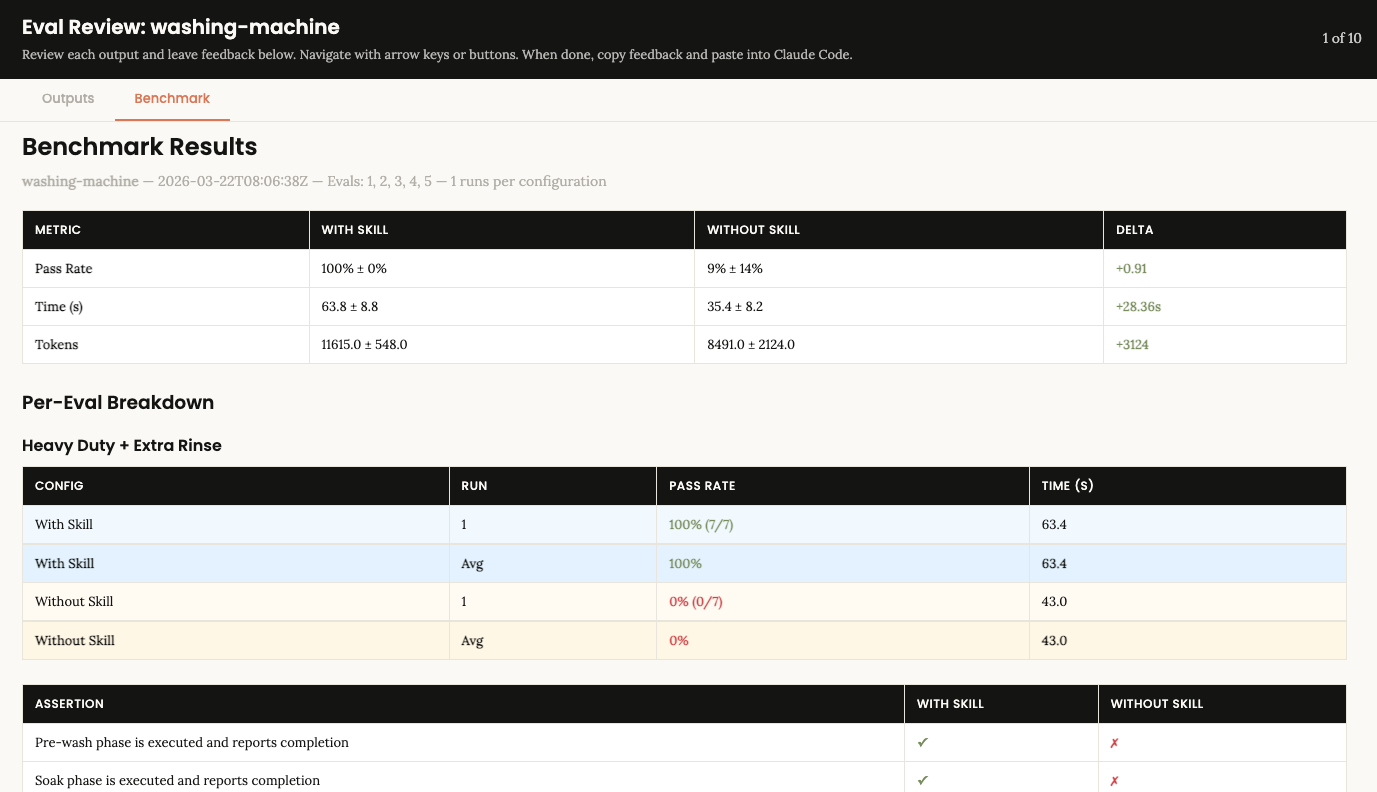The width and height of the screenshot is (1377, 792).
Task: Click the 100% (7/7) pass rate cell
Action: pos(700,525)
